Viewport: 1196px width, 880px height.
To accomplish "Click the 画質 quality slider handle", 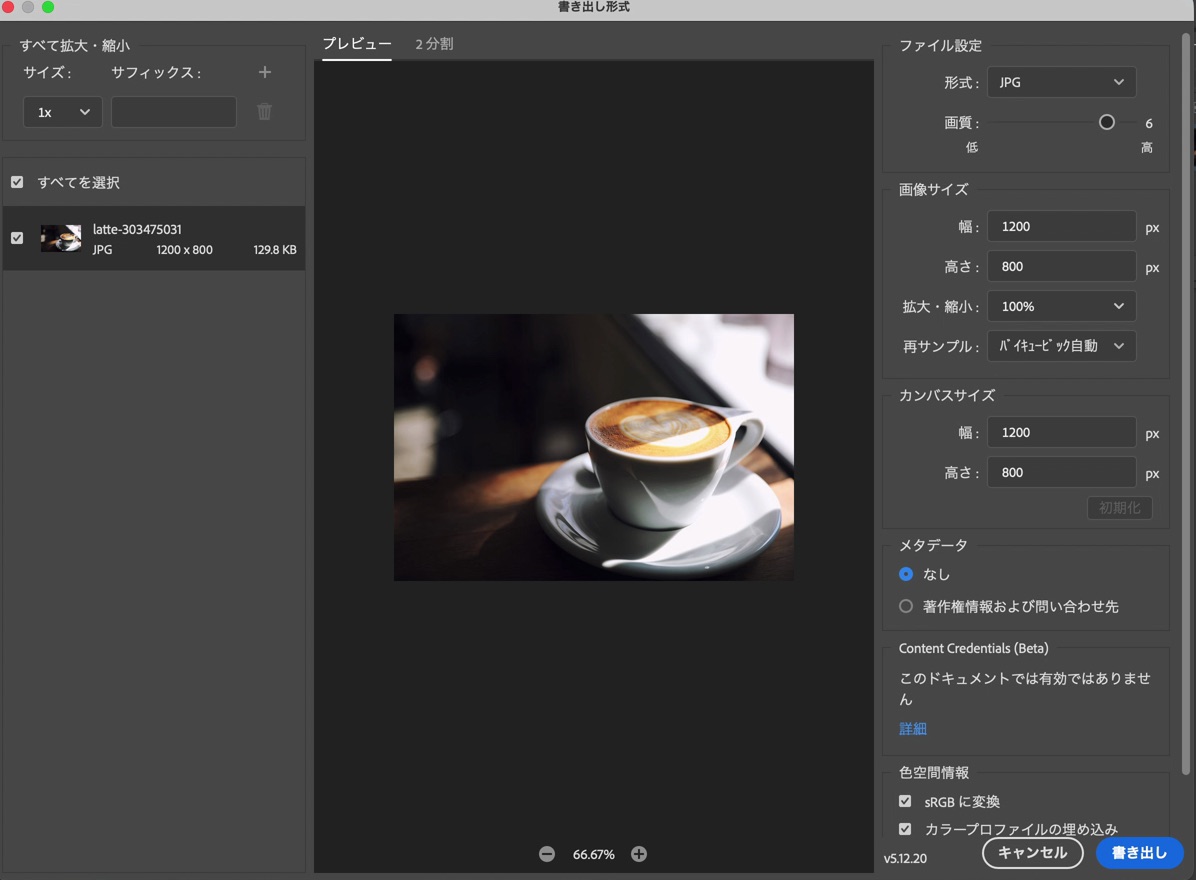I will (1107, 123).
